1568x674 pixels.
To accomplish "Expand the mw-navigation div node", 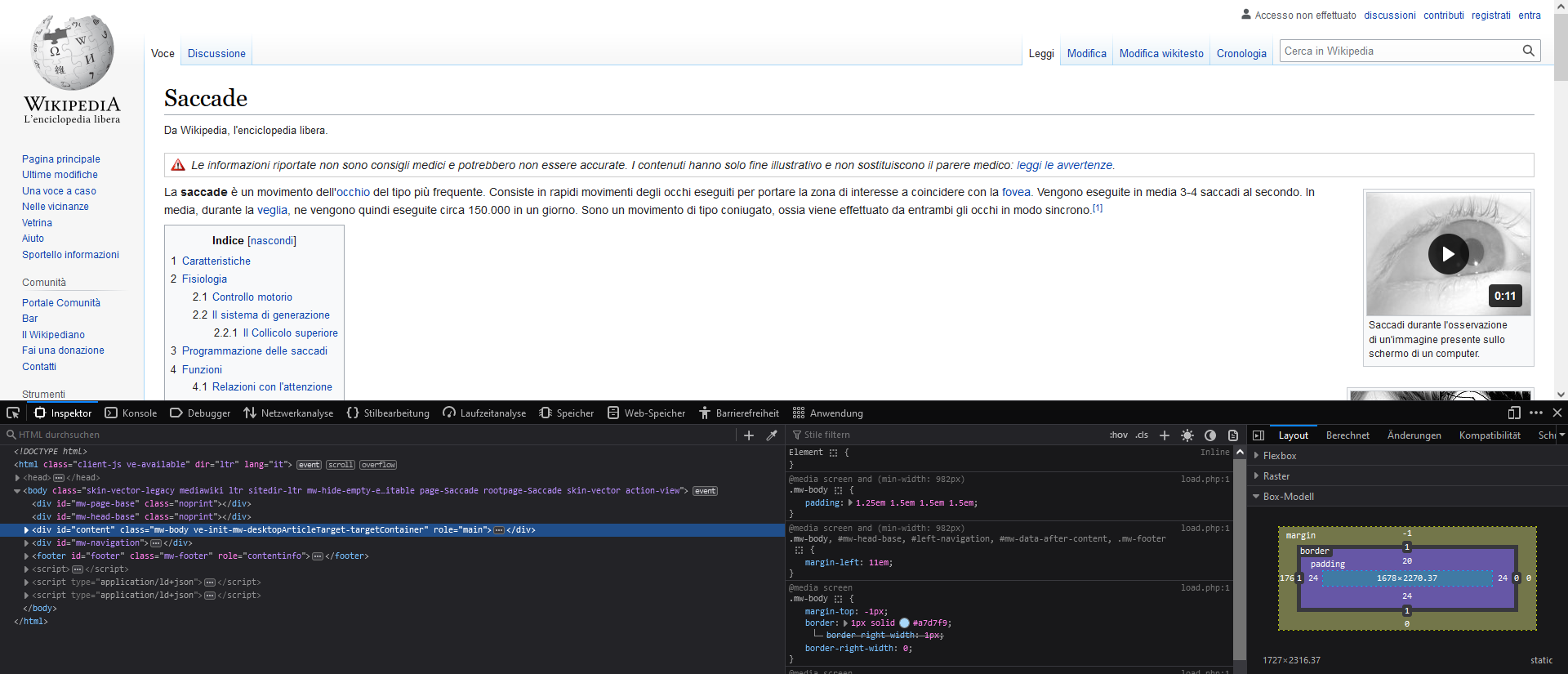I will pos(26,543).
